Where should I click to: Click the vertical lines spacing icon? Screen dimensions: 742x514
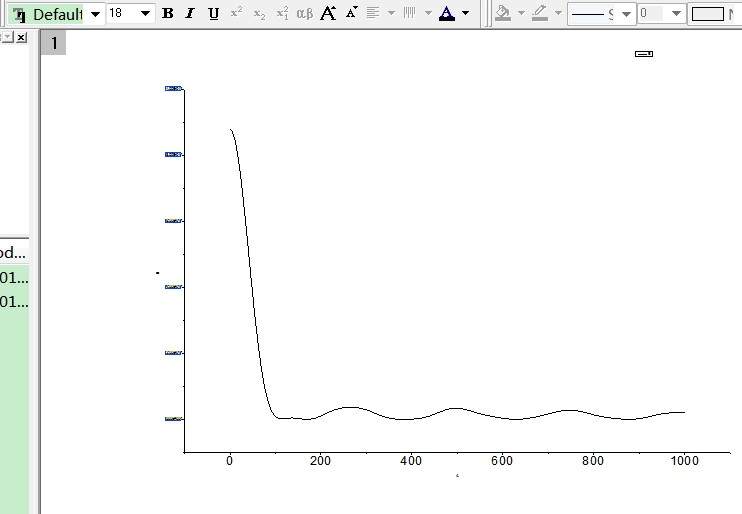[410, 13]
